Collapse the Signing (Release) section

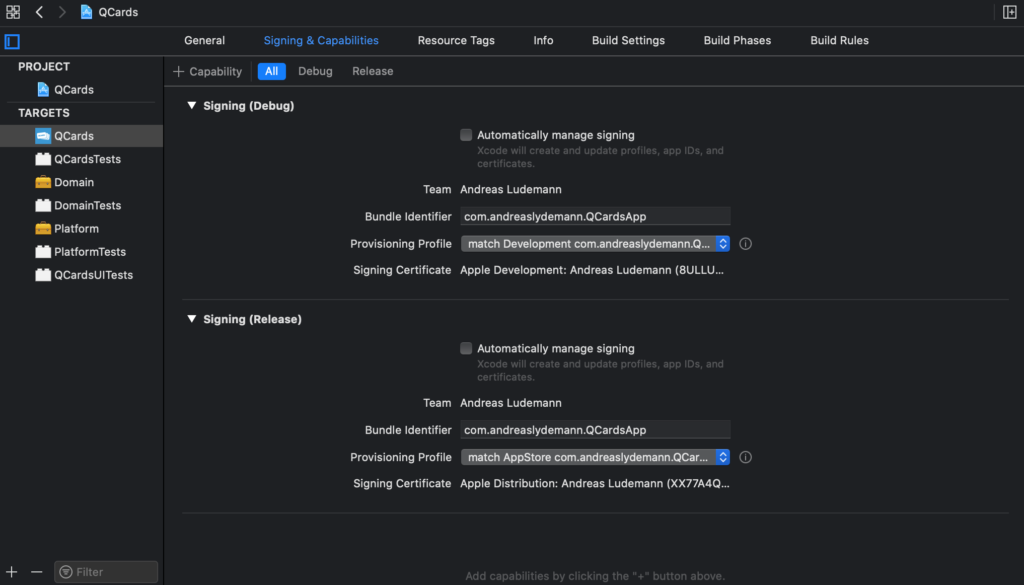point(191,319)
